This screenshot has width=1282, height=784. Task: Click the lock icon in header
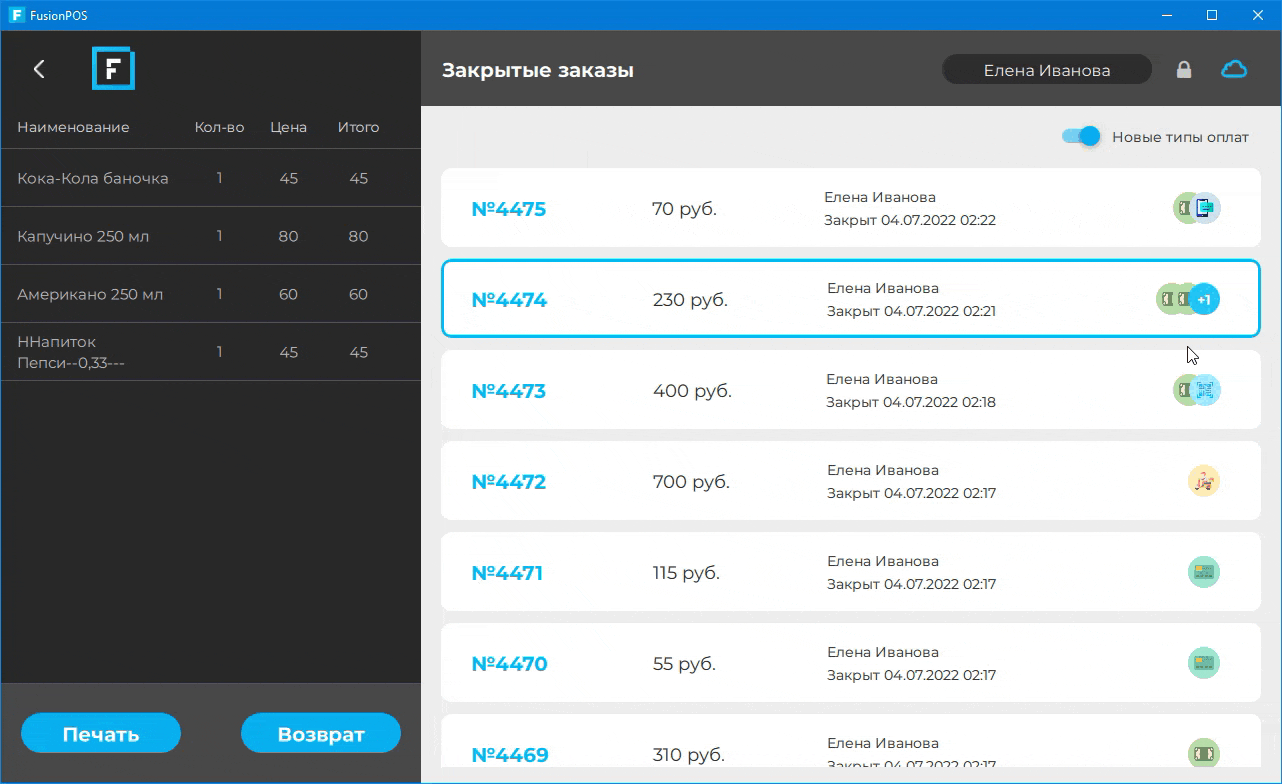click(x=1184, y=70)
